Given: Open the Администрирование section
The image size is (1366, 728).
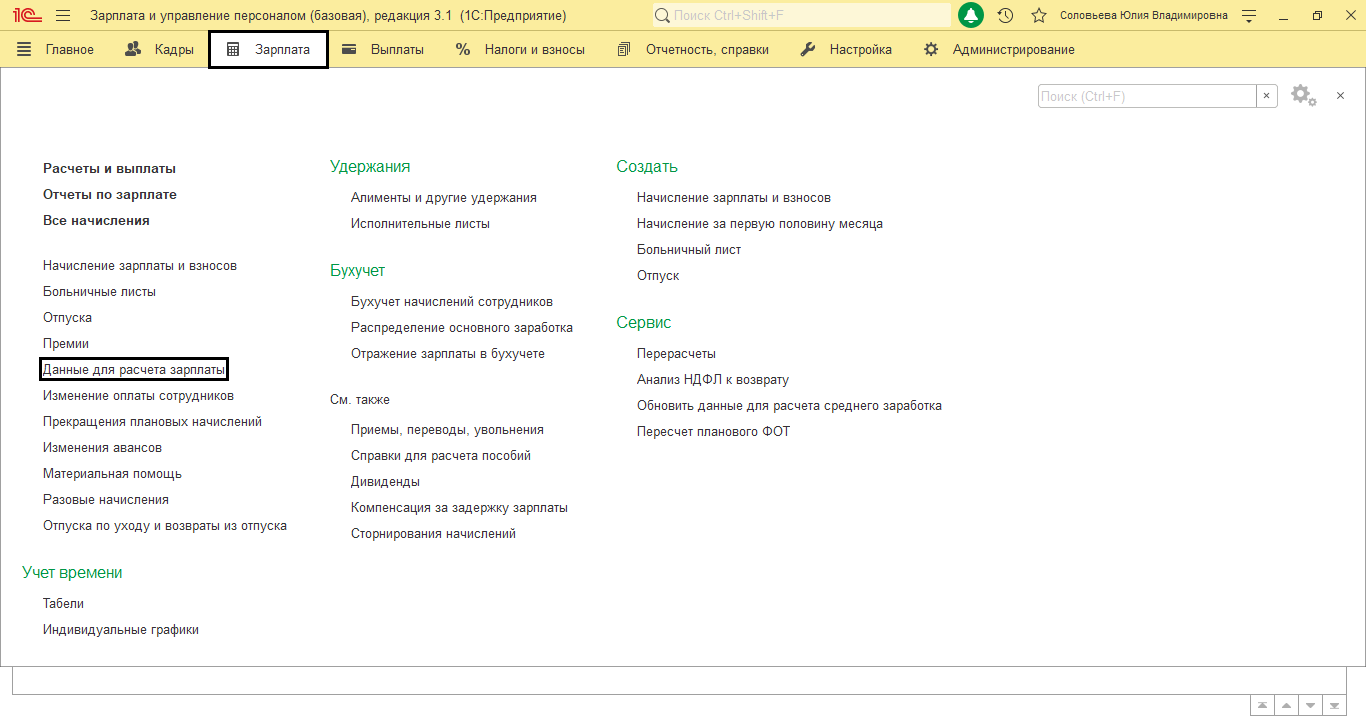Looking at the screenshot, I should pyautogui.click(x=999, y=49).
